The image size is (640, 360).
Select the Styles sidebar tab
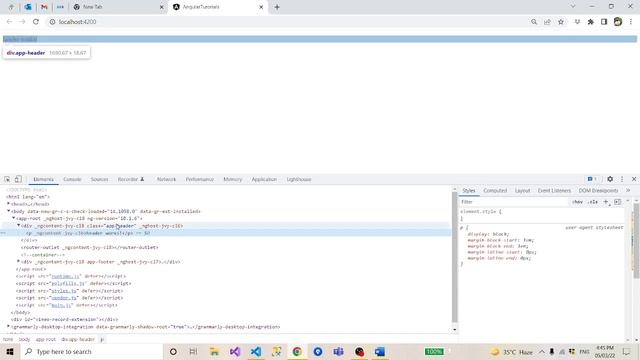pyautogui.click(x=469, y=191)
